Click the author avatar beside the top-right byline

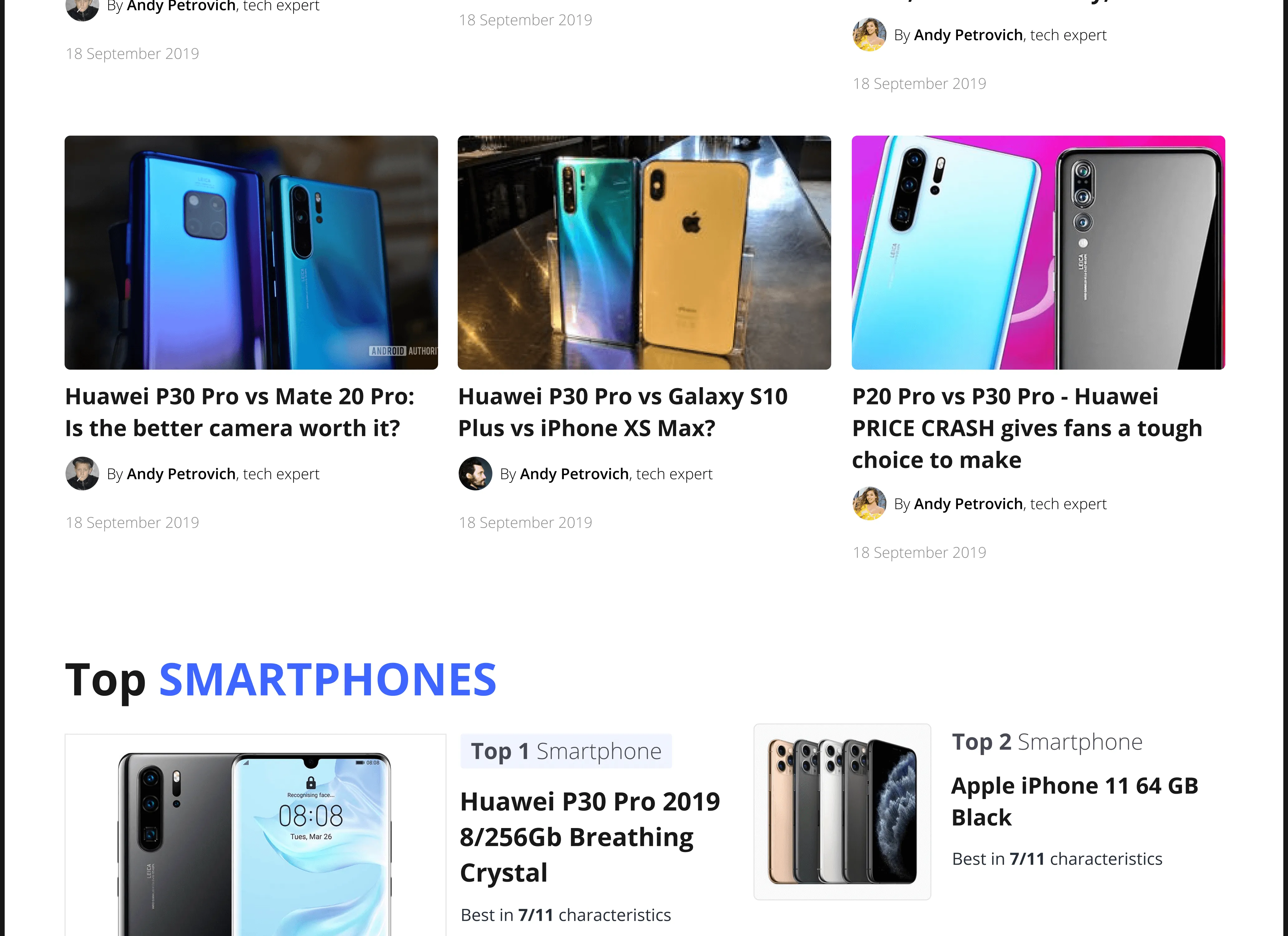tap(870, 35)
